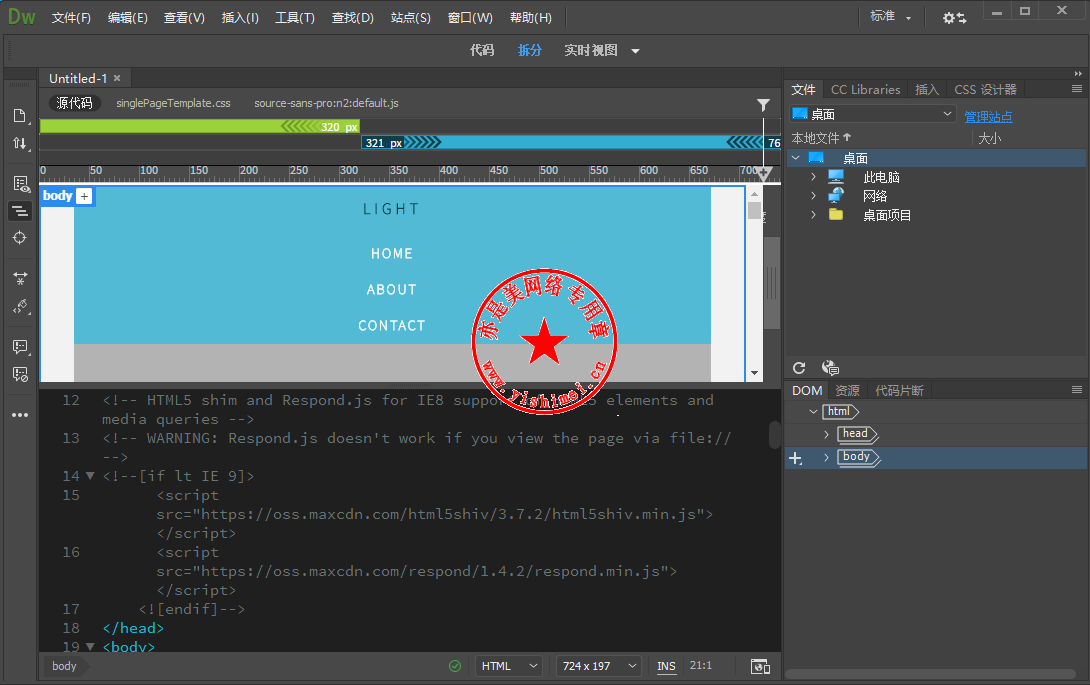The width and height of the screenshot is (1090, 685).
Task: Open the Open Documents icon in left toolbar
Action: [x=19, y=115]
